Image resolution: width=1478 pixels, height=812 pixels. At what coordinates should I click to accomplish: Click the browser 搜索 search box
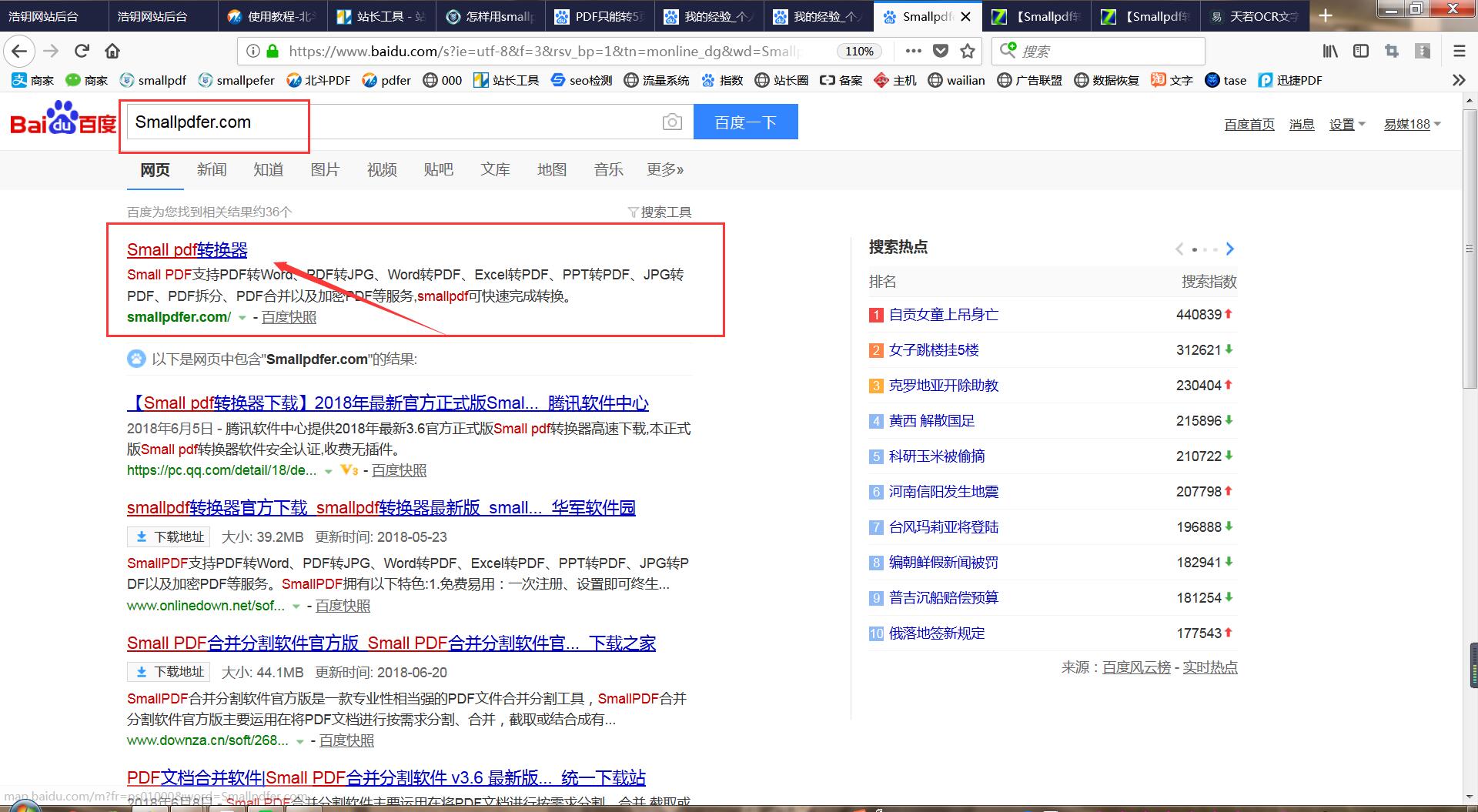pyautogui.click(x=1098, y=52)
